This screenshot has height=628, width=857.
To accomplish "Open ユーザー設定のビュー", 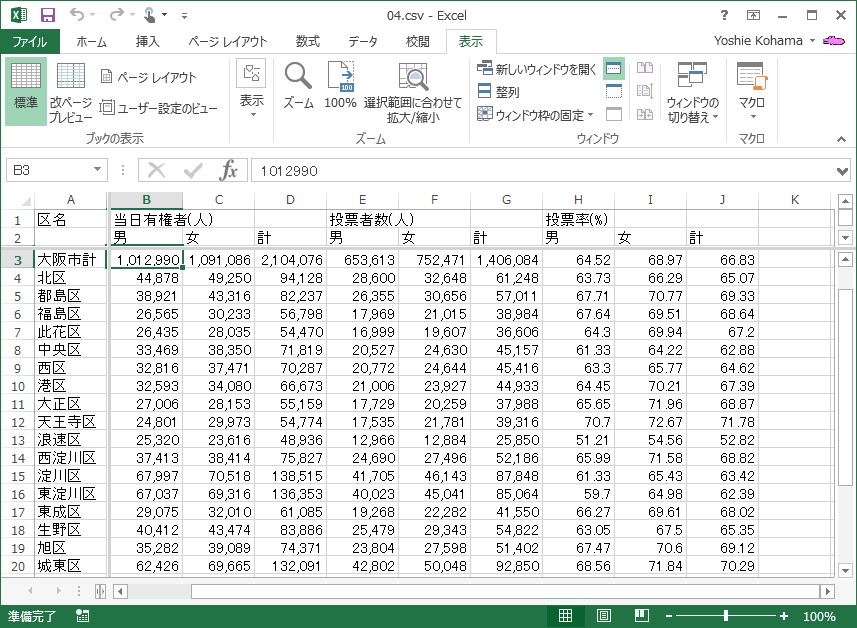I will (159, 108).
